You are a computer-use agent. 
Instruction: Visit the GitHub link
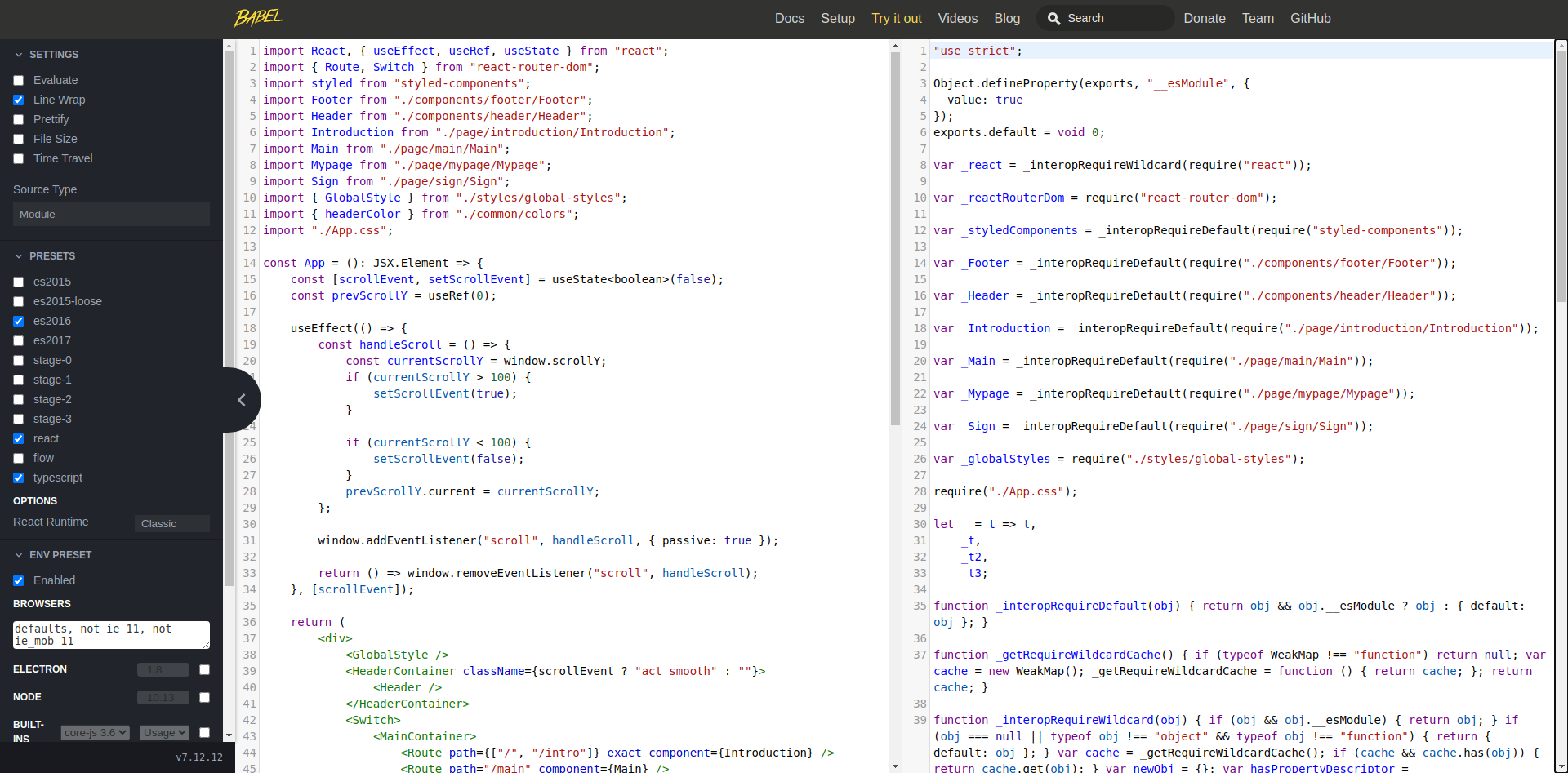point(1311,18)
